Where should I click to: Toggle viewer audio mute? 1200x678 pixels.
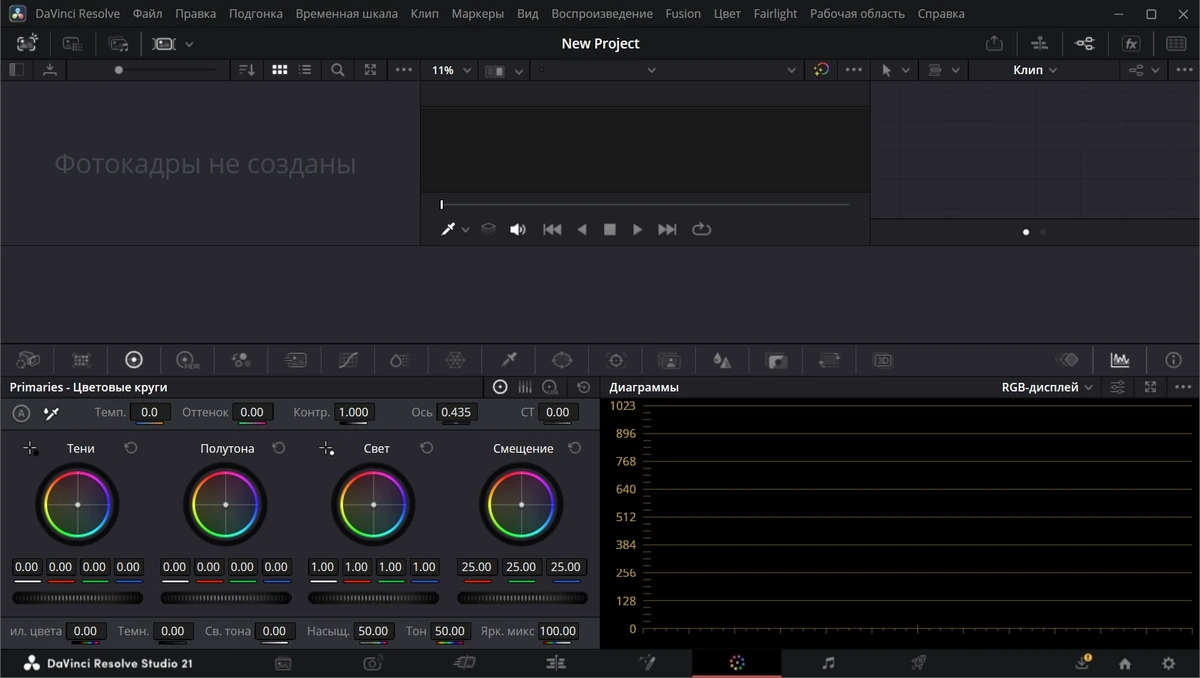click(518, 229)
